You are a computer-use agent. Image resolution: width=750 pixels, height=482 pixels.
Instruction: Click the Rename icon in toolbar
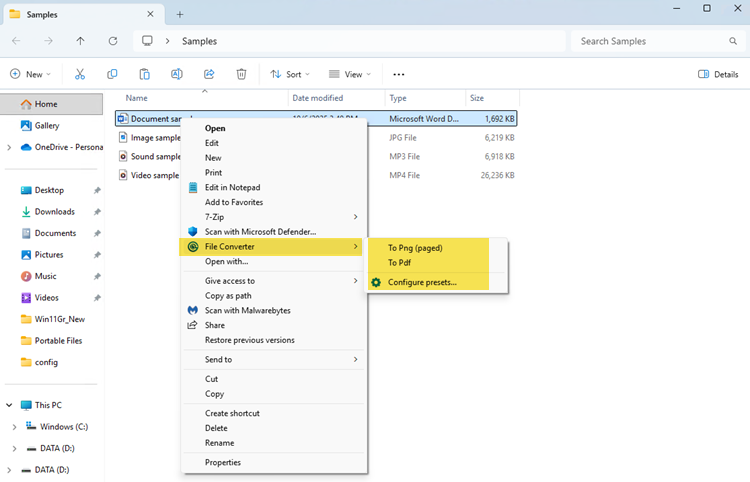click(x=177, y=74)
